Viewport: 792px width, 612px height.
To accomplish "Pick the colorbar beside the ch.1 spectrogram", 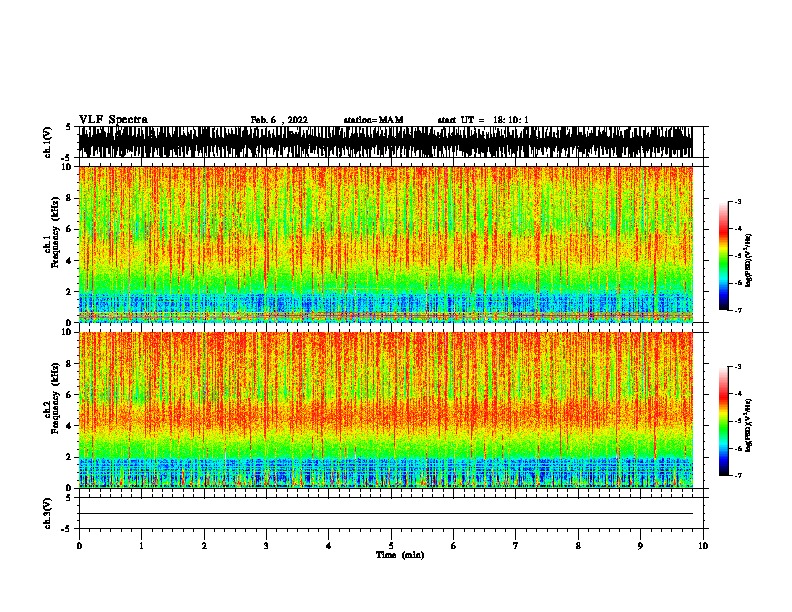I will click(724, 256).
